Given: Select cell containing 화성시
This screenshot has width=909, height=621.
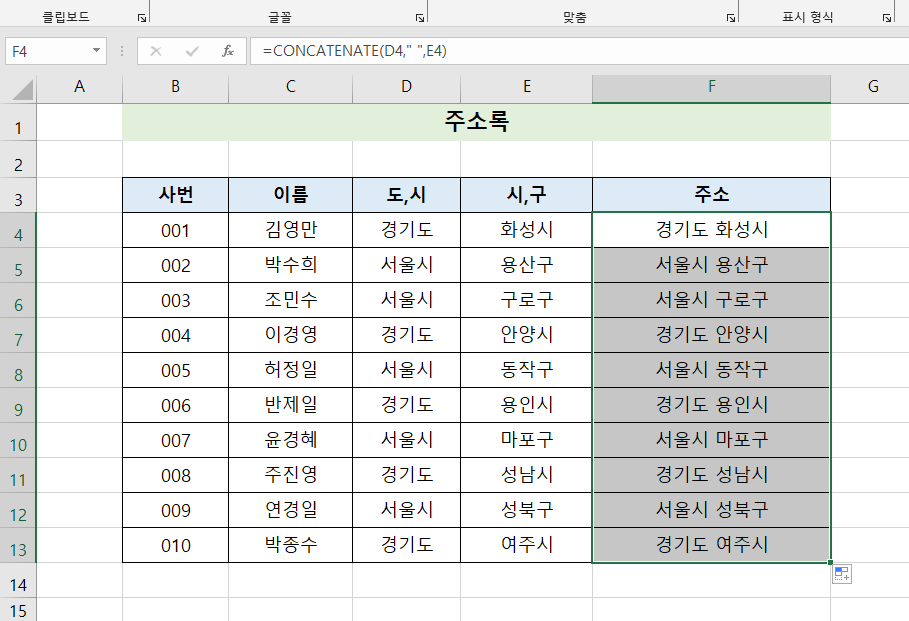Looking at the screenshot, I should [526, 230].
